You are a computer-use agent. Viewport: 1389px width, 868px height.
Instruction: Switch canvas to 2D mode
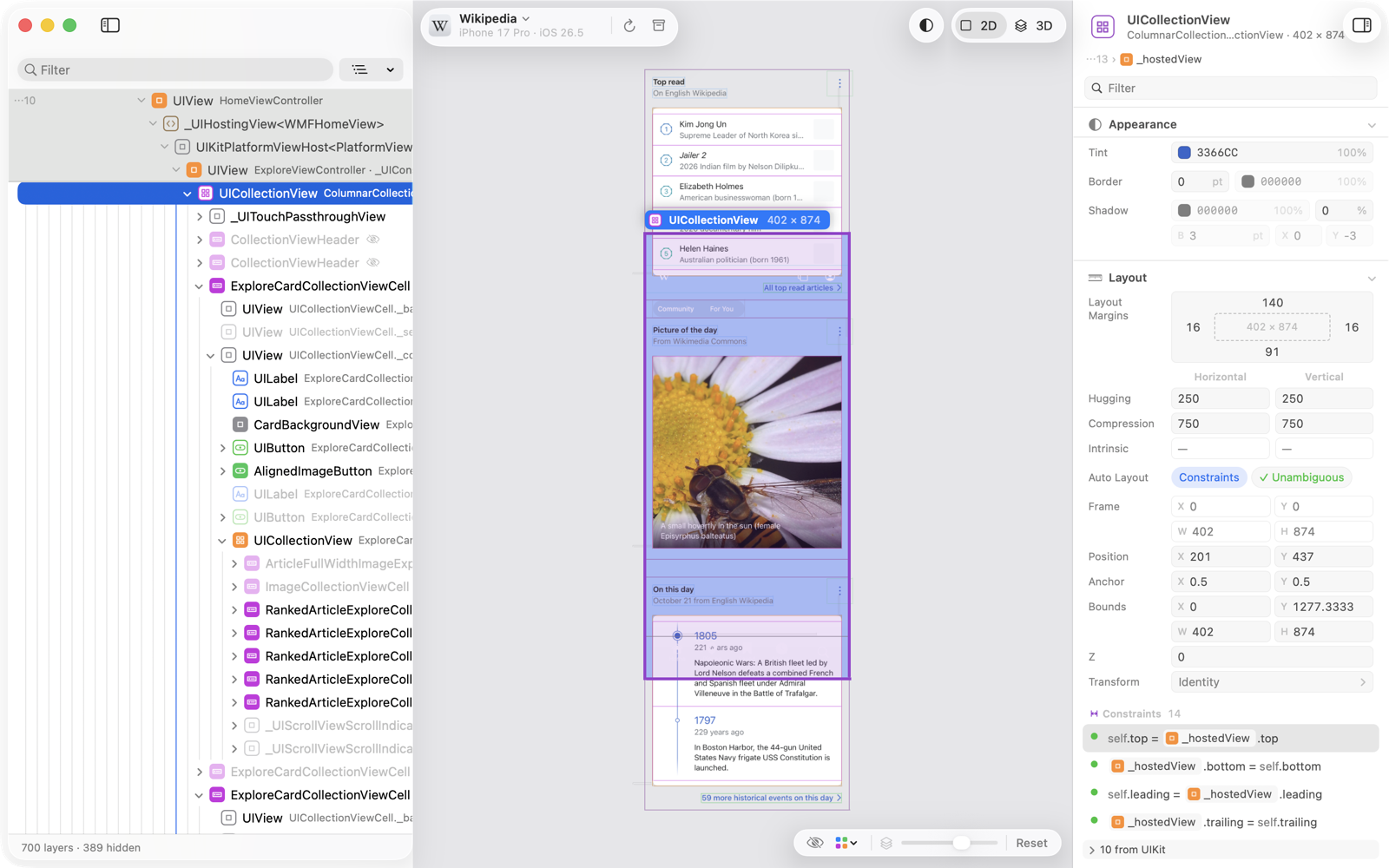tap(978, 26)
